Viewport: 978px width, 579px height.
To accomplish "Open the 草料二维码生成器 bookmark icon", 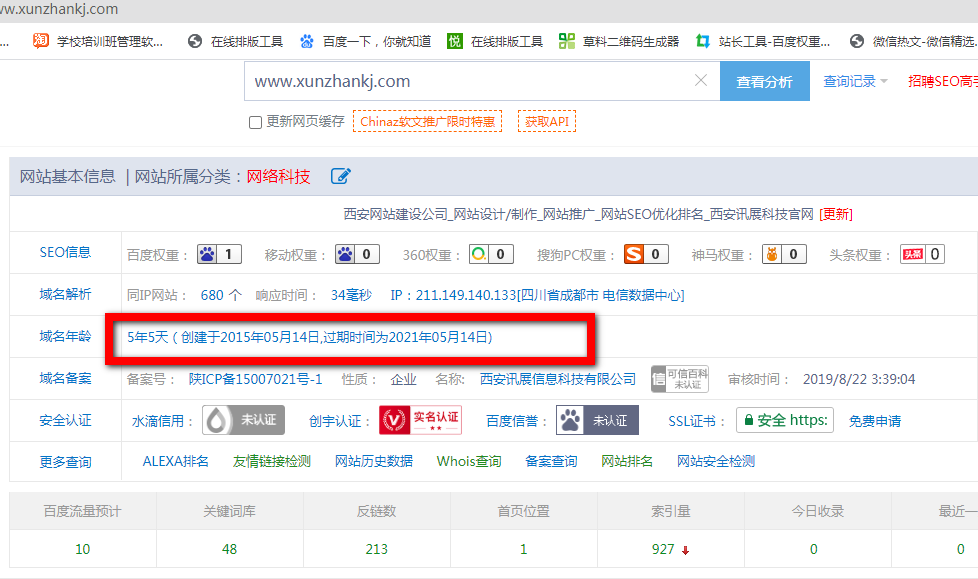I will pos(567,42).
